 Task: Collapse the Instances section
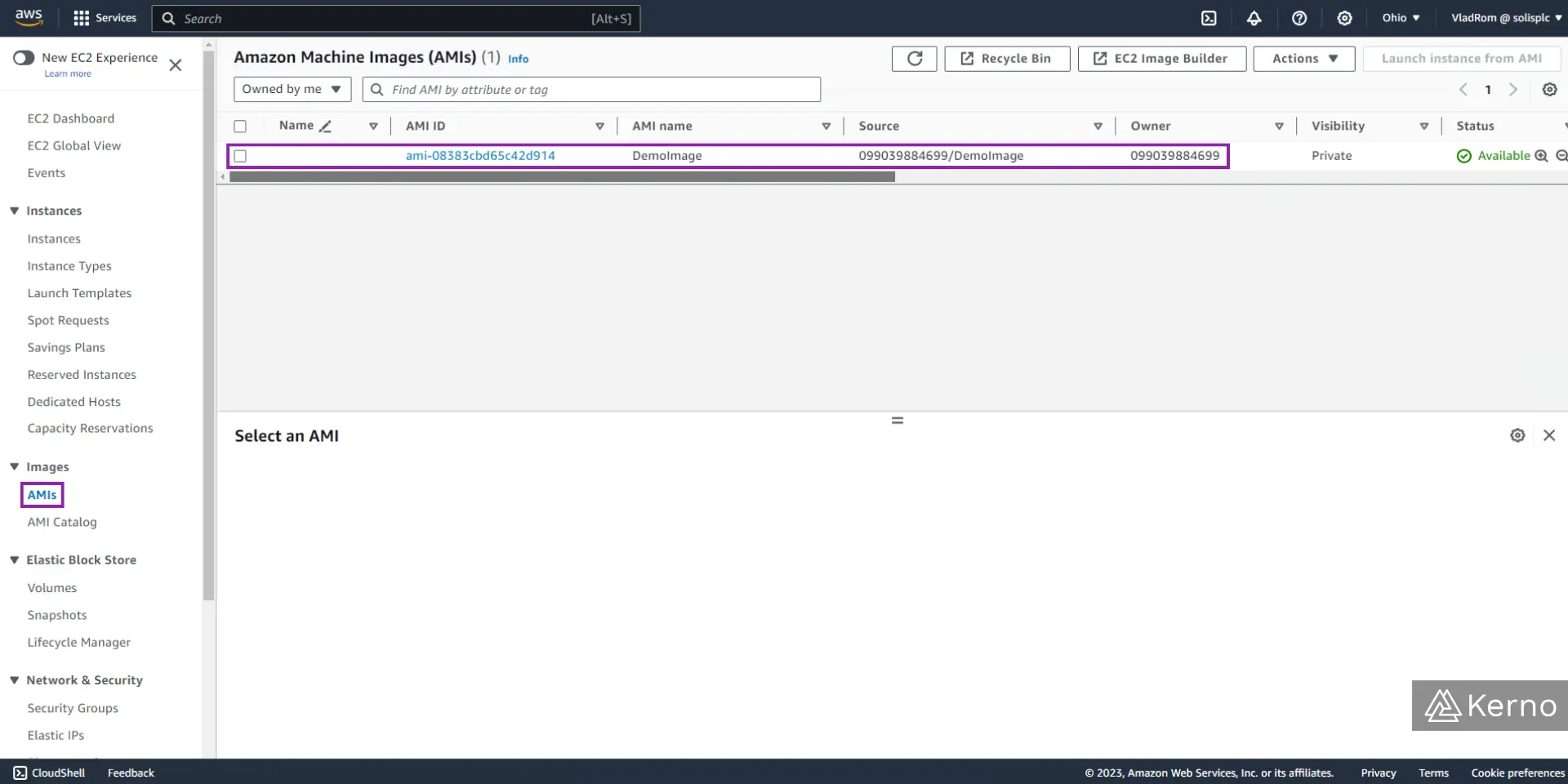point(14,210)
